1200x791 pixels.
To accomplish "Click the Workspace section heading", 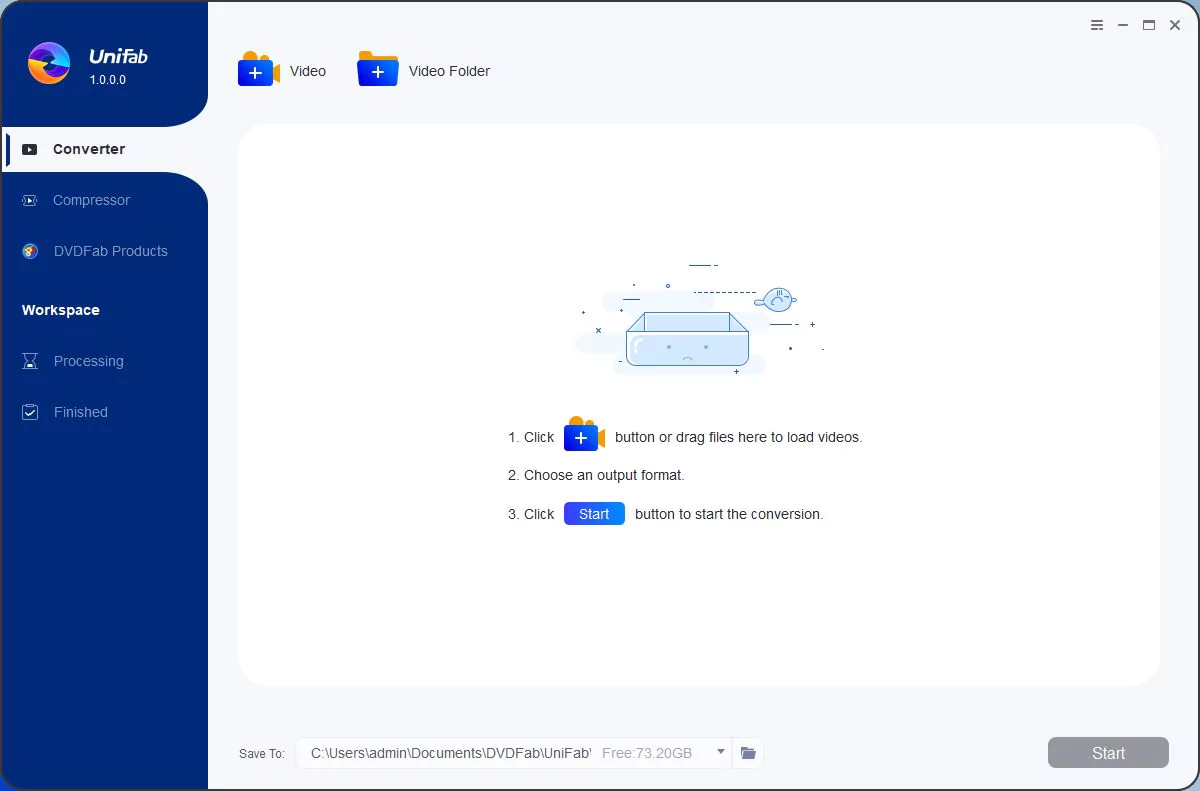I will click(61, 310).
